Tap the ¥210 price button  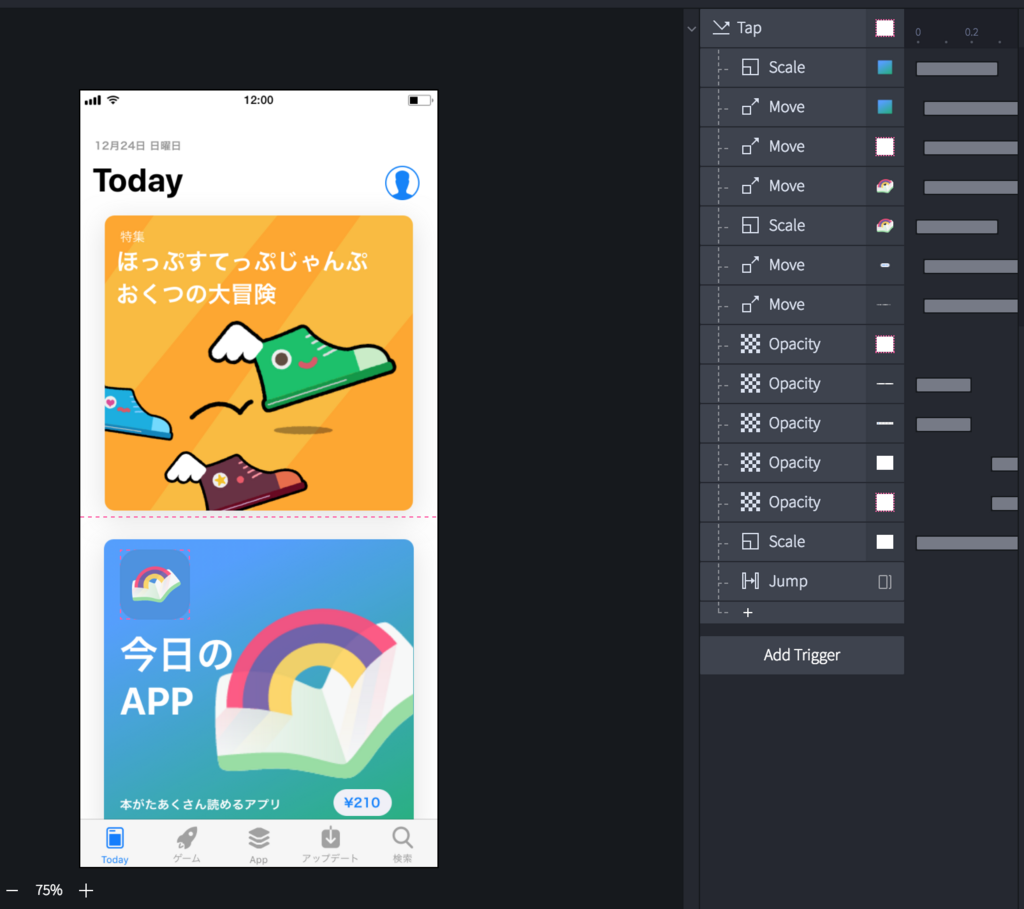[362, 803]
